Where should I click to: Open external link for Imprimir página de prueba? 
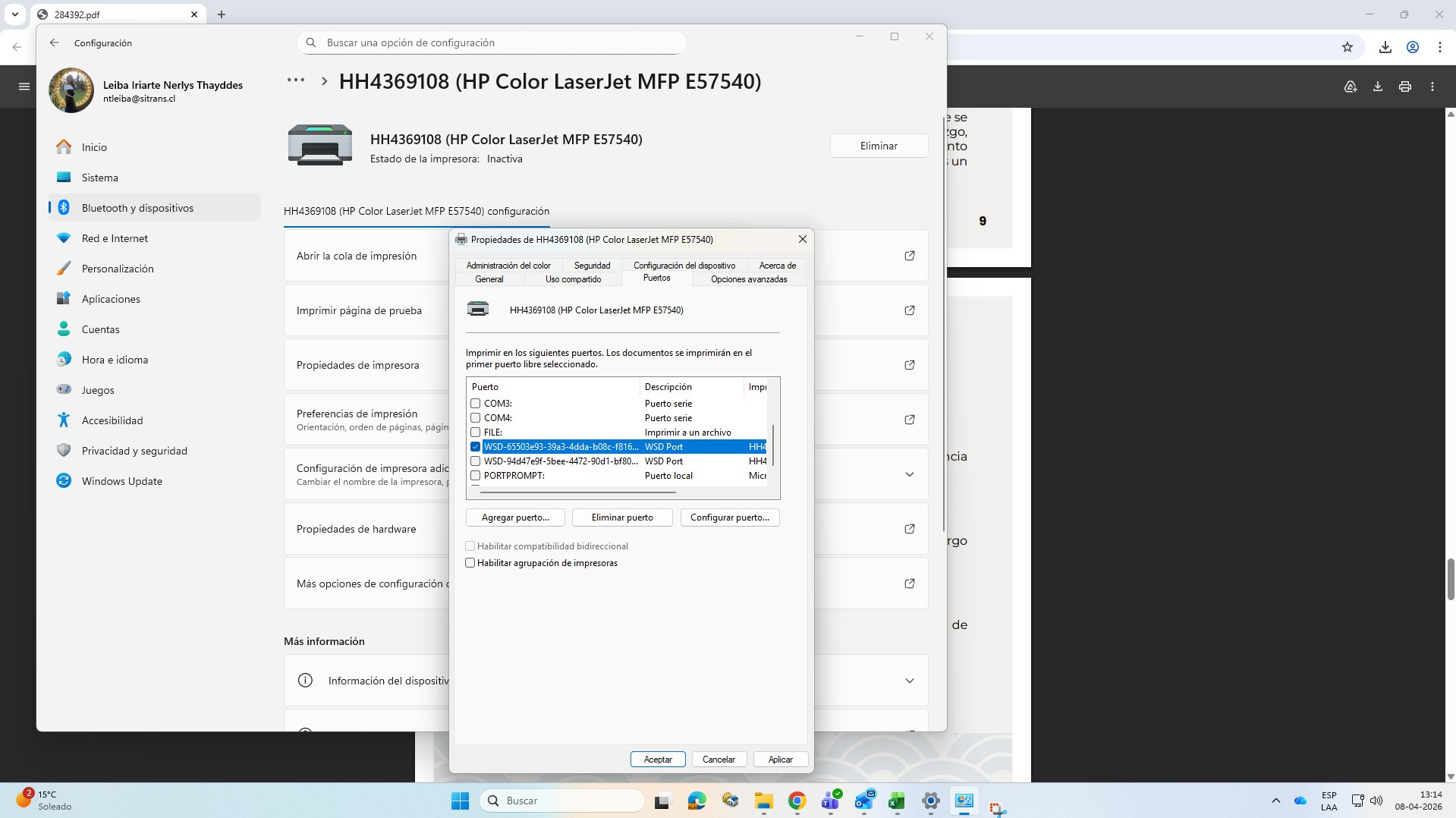click(910, 310)
